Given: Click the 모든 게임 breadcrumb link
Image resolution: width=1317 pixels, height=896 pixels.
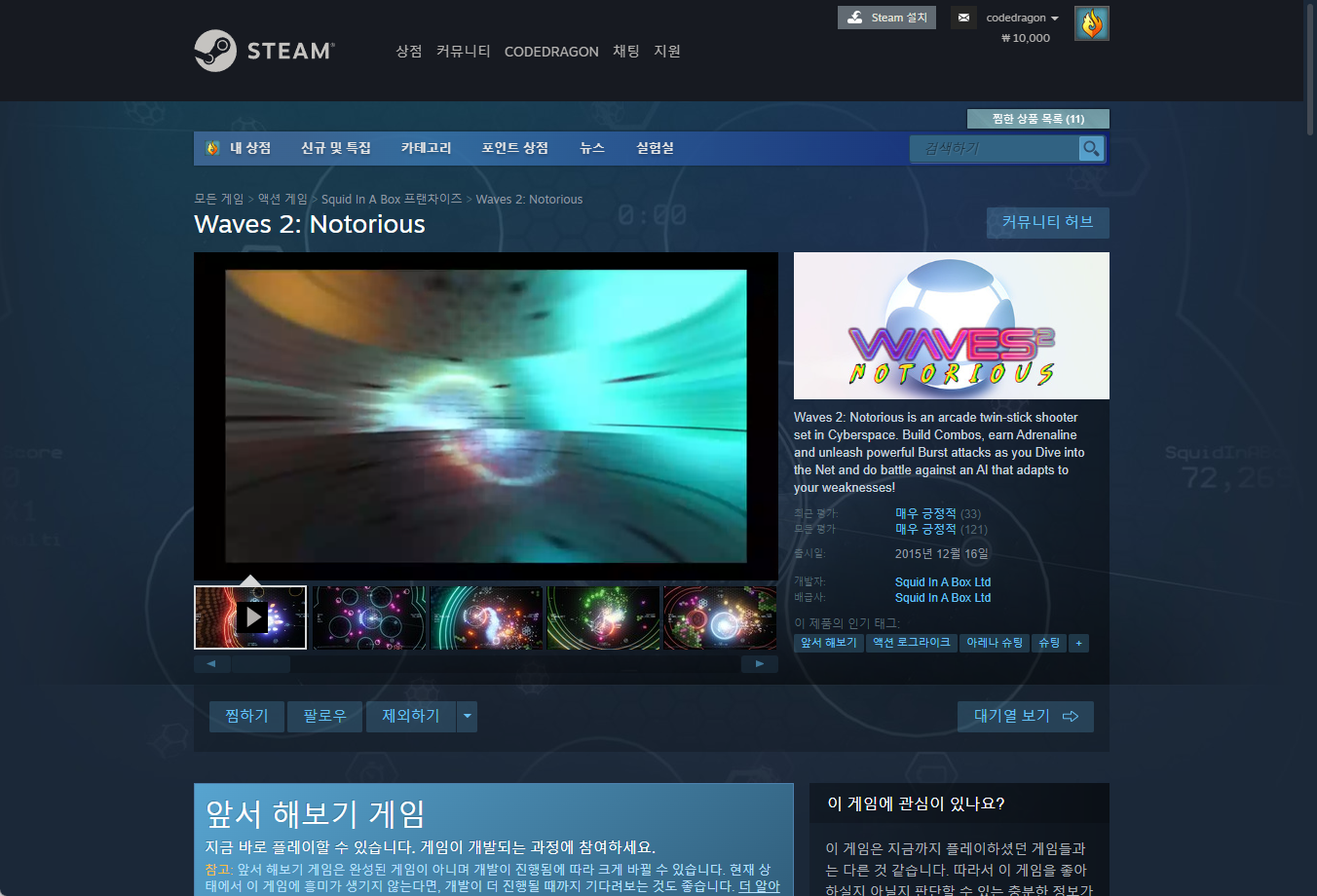Looking at the screenshot, I should pos(219,199).
